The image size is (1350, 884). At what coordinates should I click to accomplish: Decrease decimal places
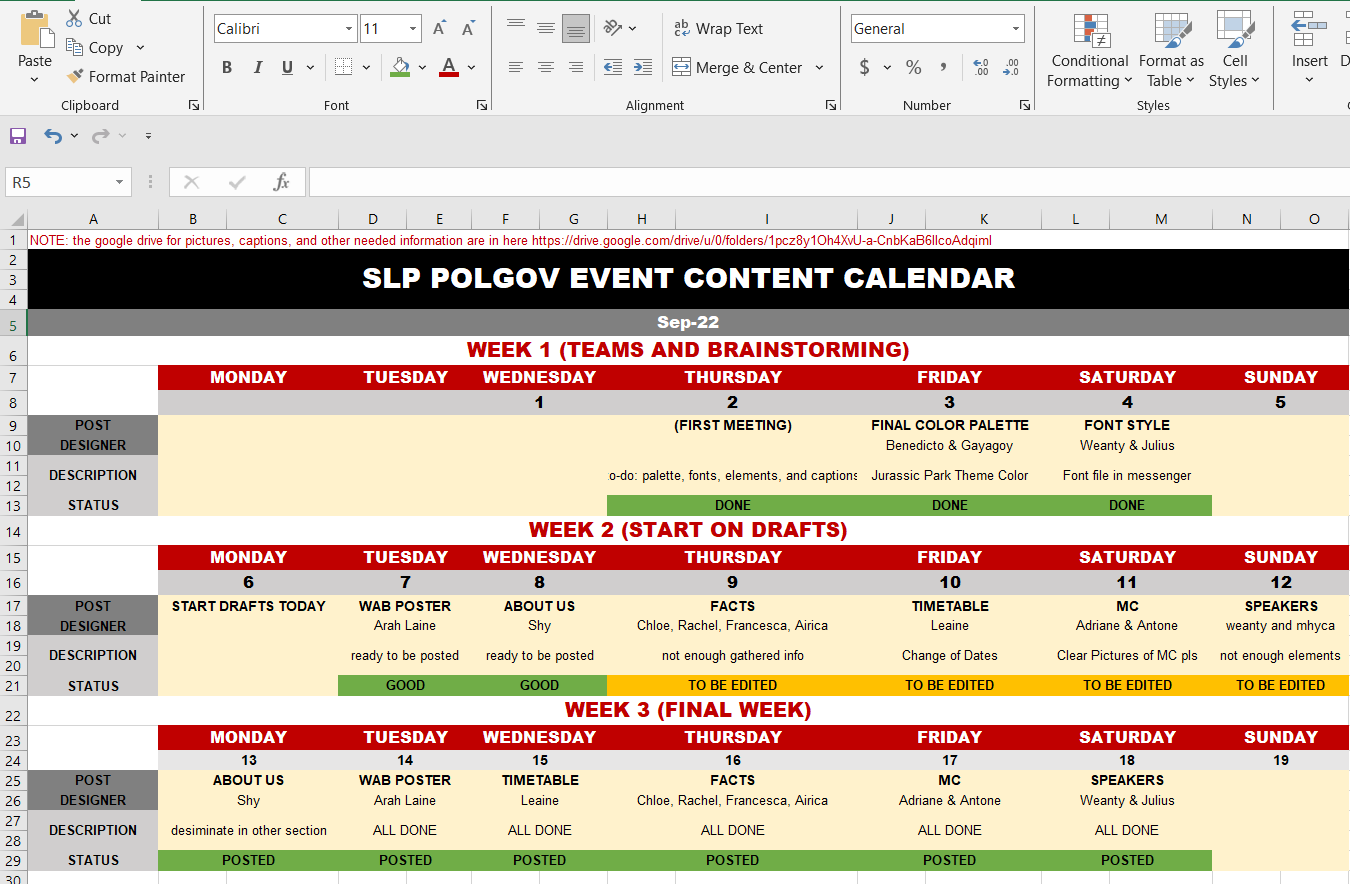[1011, 67]
